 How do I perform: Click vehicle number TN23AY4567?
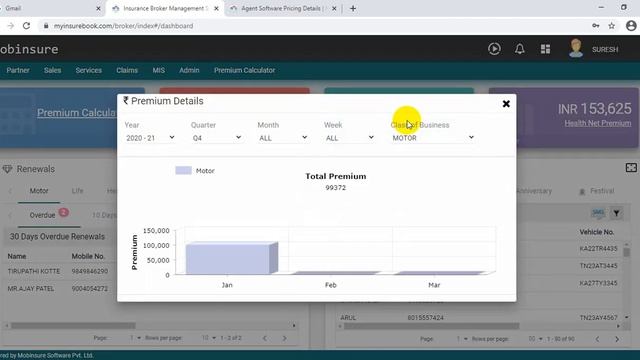click(x=598, y=318)
